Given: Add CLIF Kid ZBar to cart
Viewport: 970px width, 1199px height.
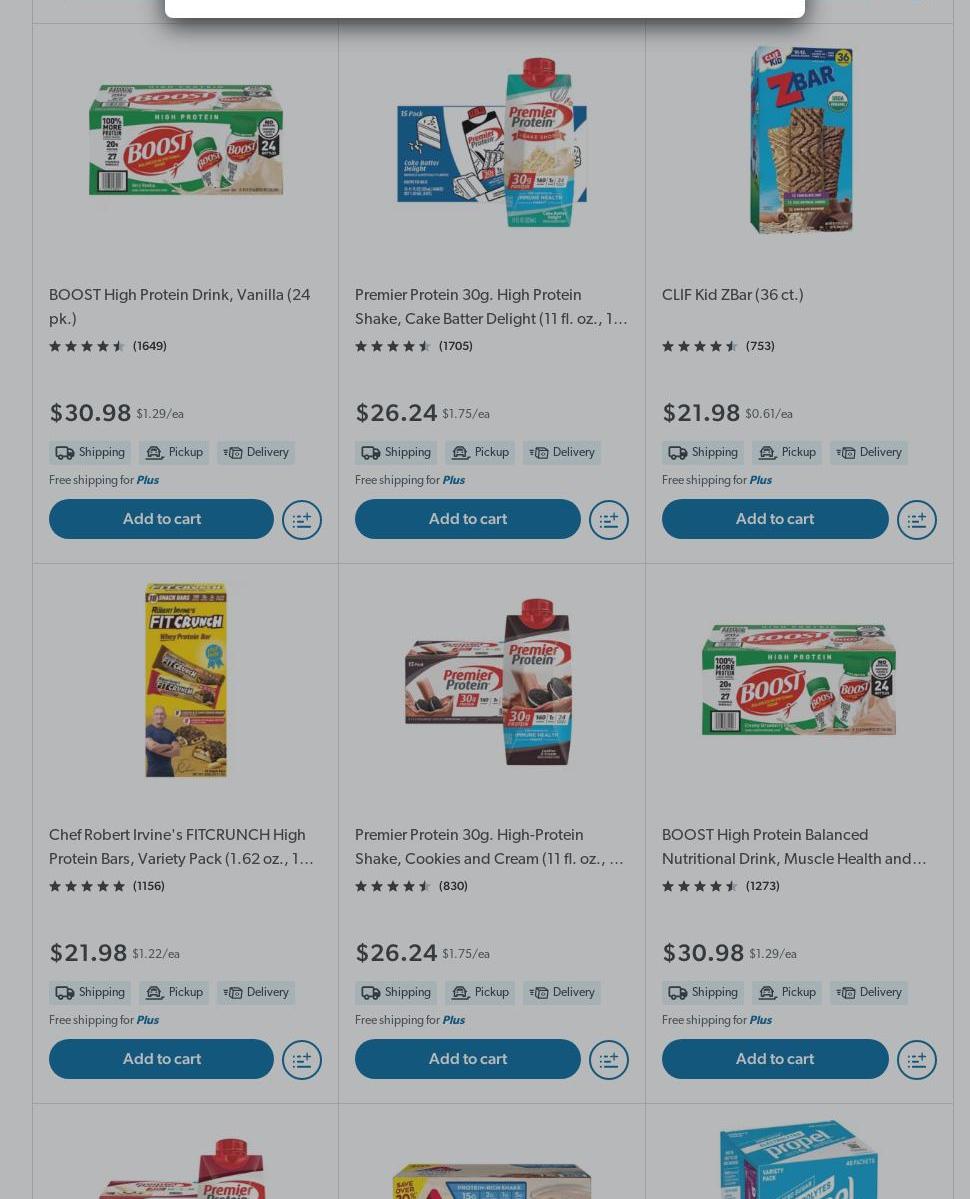Looking at the screenshot, I should (x=774, y=519).
